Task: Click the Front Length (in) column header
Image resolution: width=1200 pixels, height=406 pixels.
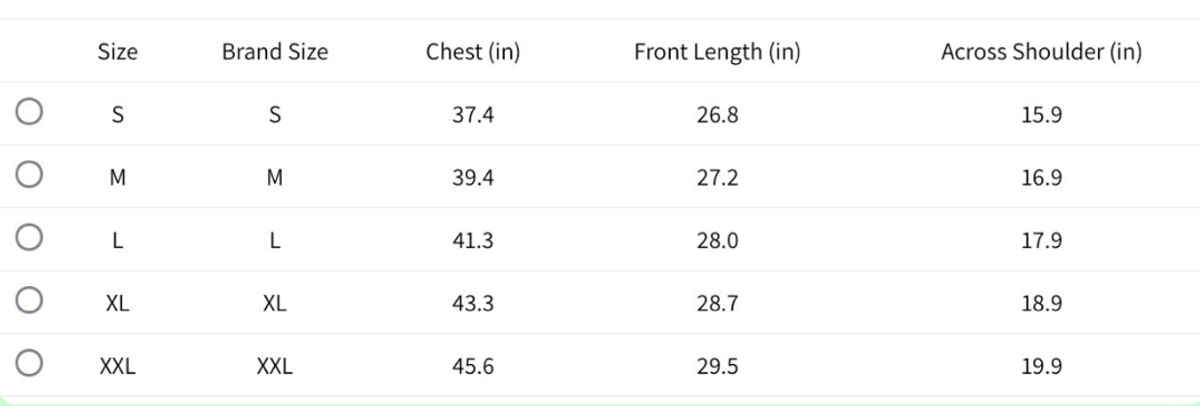Action: [x=717, y=52]
